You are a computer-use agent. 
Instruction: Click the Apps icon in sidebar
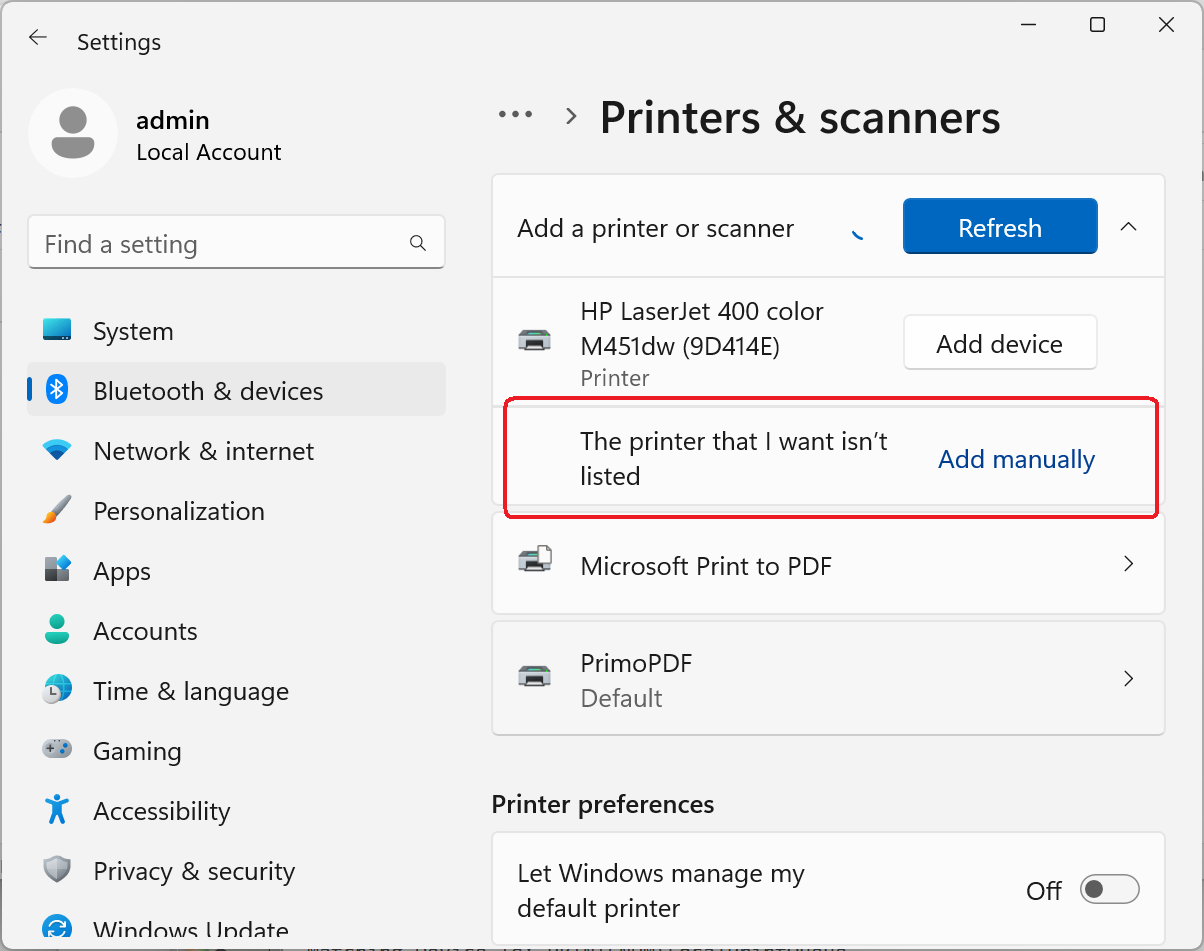tap(57, 570)
